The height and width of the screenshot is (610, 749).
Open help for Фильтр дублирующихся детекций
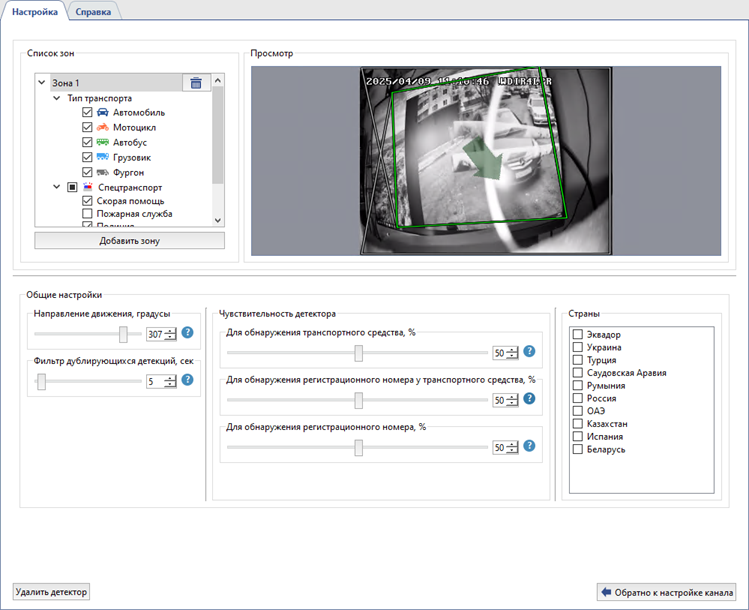coord(187,380)
